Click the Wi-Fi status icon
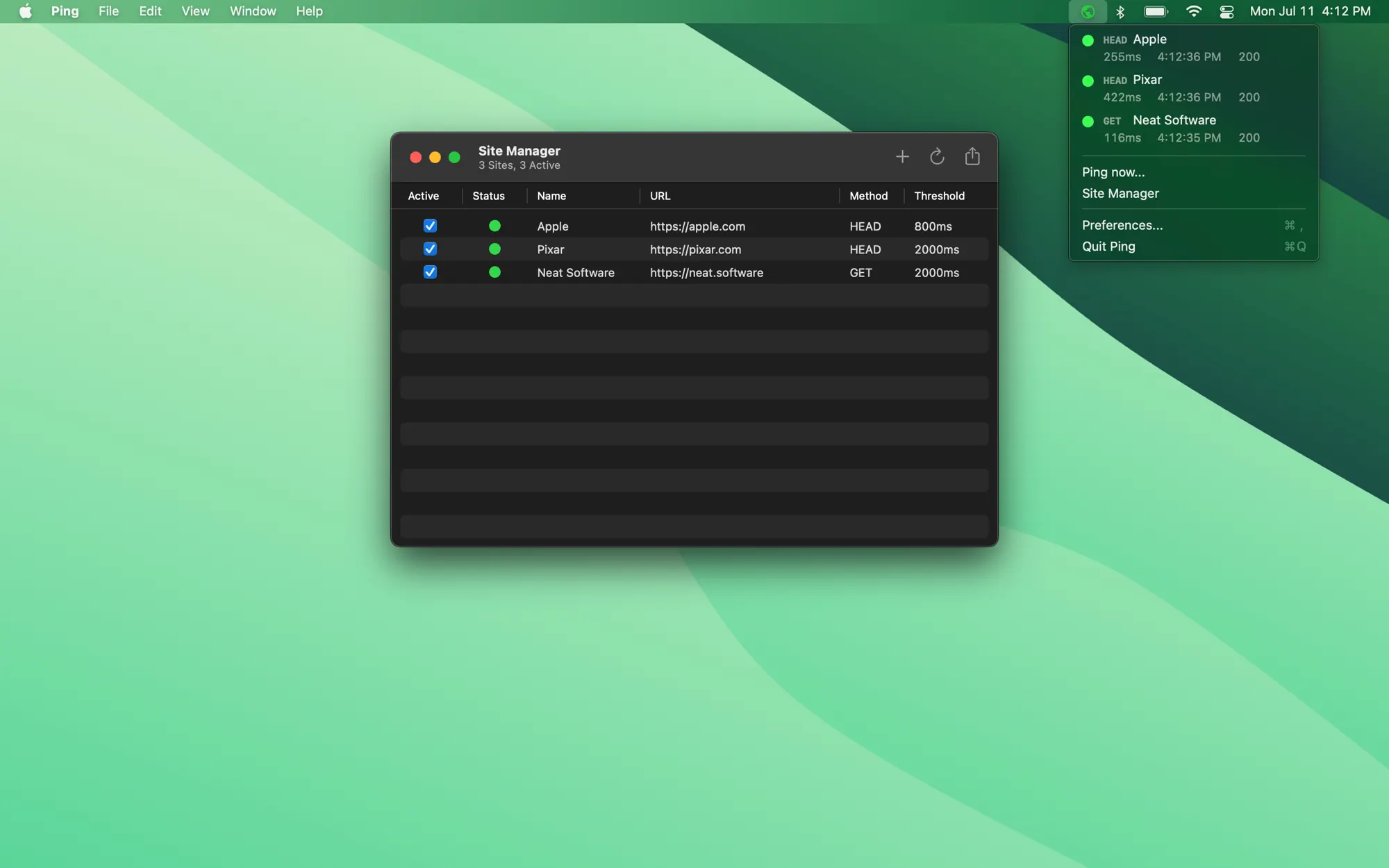Screen dimensions: 1389x868 click(1193, 12)
